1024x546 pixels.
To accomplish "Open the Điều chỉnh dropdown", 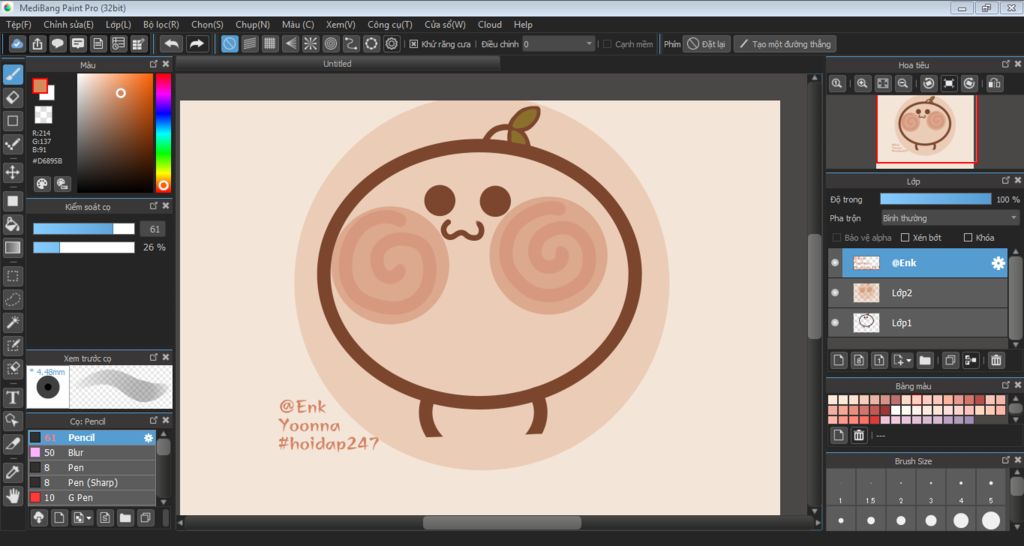I will 558,44.
